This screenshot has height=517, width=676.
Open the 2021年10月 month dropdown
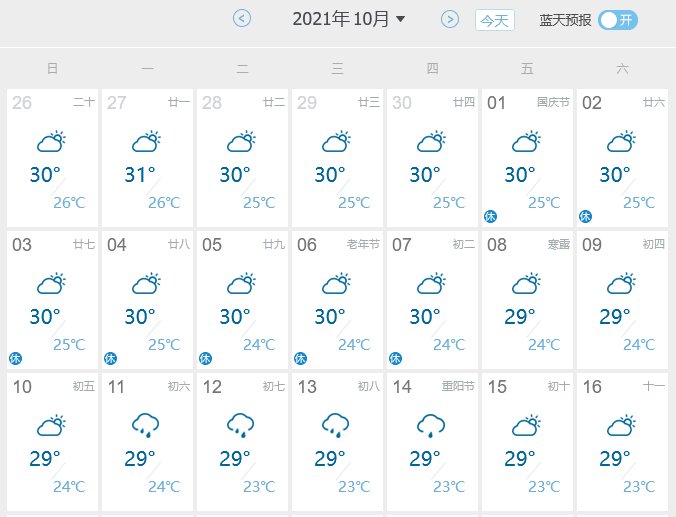point(349,19)
